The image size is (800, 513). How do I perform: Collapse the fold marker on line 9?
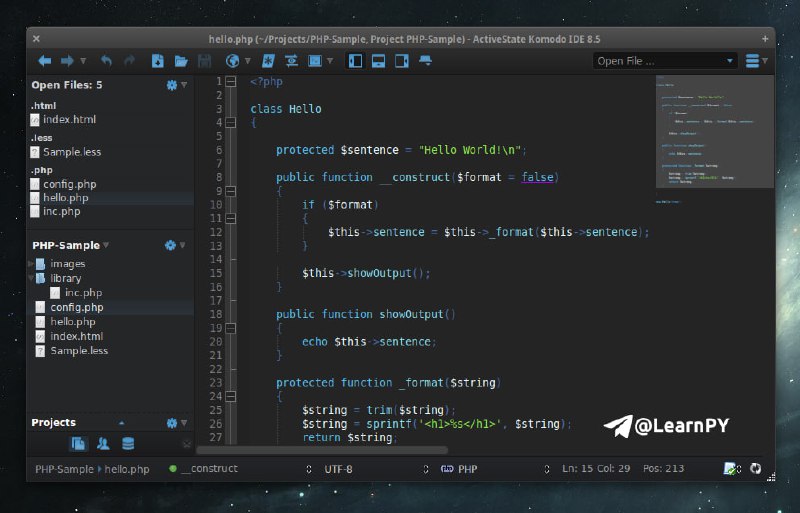pos(231,191)
